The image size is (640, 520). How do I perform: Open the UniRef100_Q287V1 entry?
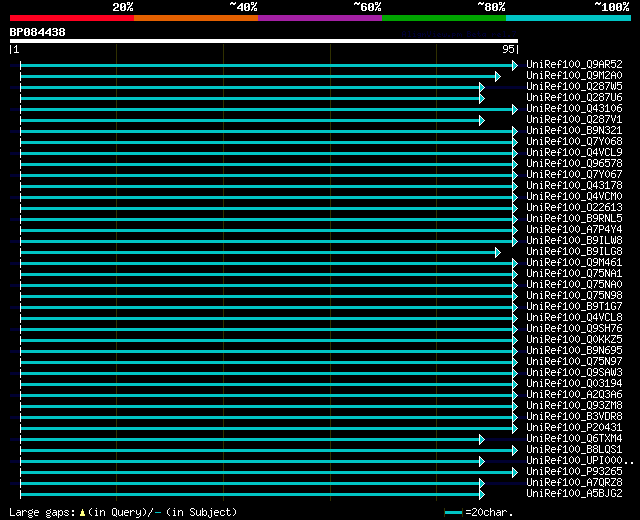point(574,120)
